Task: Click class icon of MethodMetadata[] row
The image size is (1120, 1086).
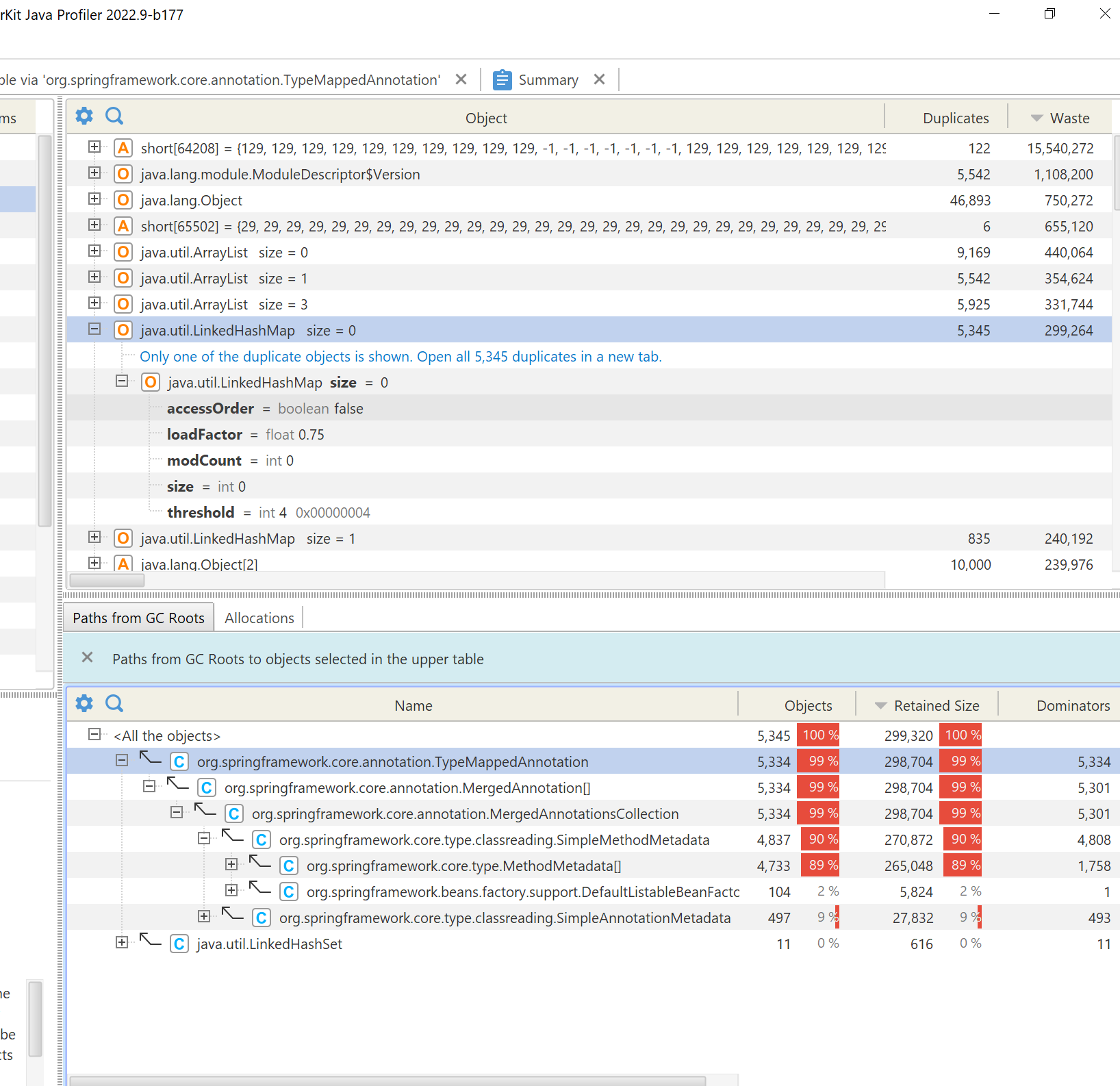Action: (x=289, y=866)
